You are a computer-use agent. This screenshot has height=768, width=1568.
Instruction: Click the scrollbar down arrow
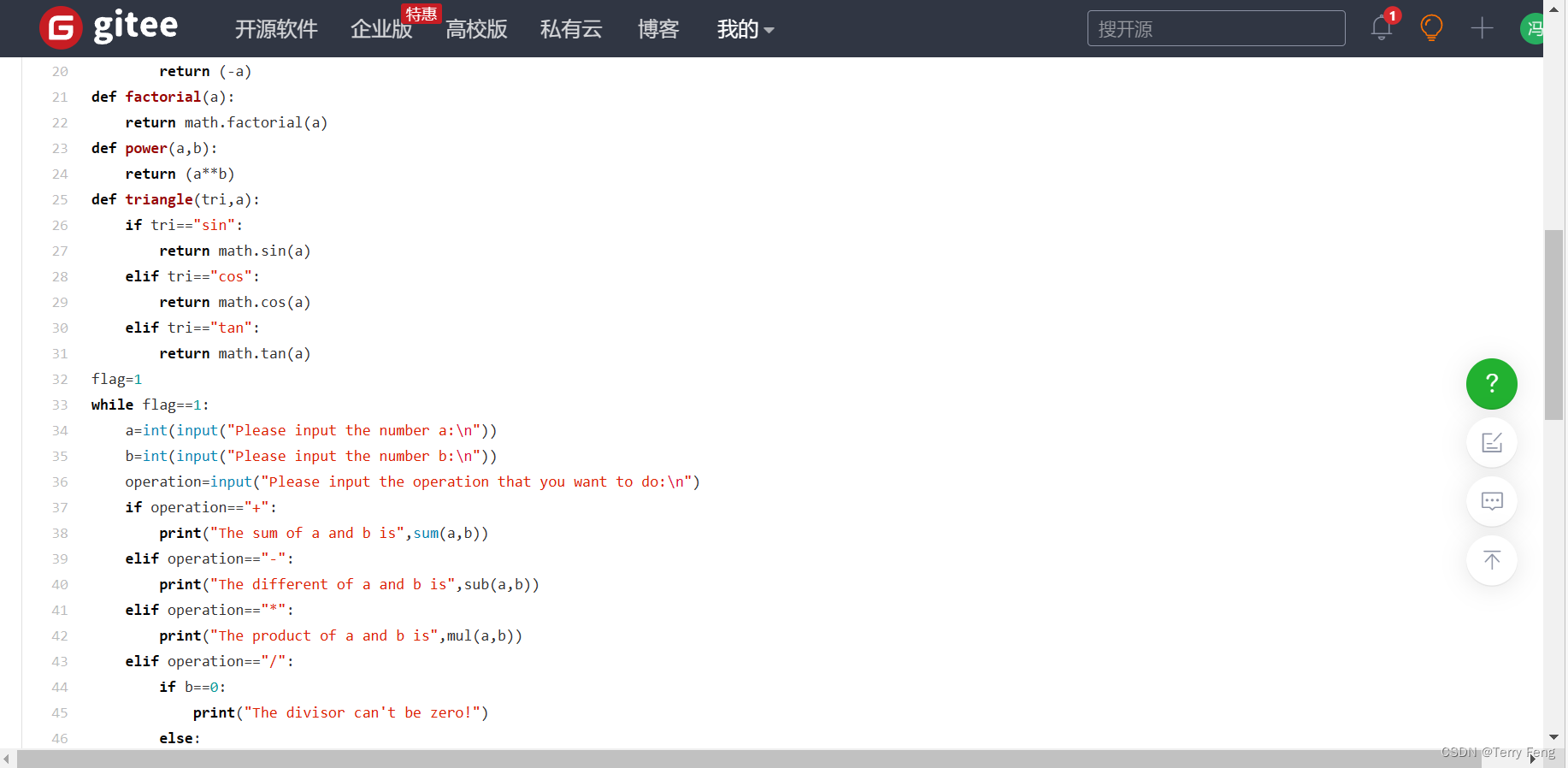point(1553,737)
